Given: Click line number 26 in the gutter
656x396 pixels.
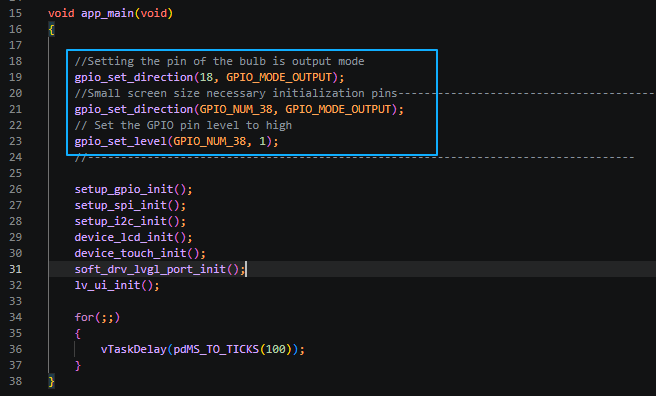Looking at the screenshot, I should 15,189.
